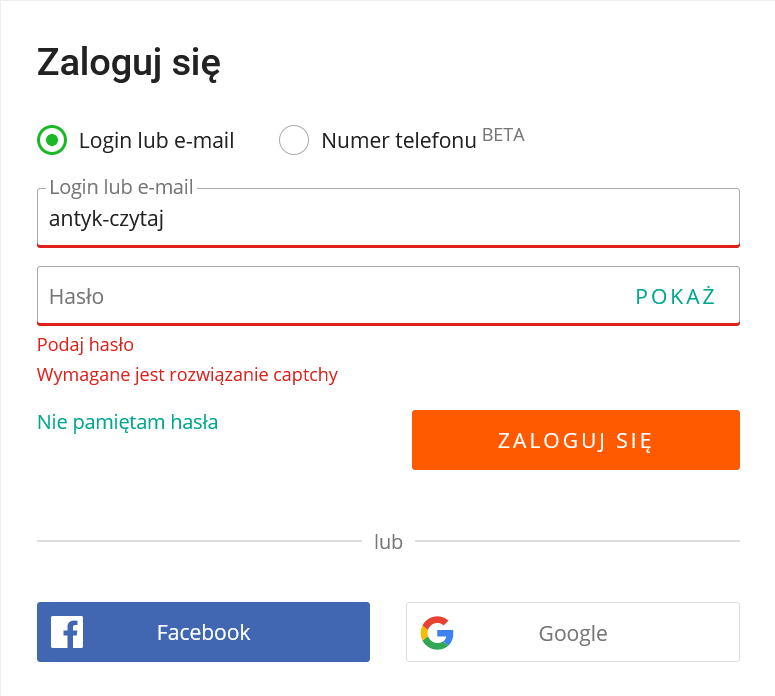Show password with the POKAŻ toggle
This screenshot has height=696, width=775.
(x=676, y=296)
